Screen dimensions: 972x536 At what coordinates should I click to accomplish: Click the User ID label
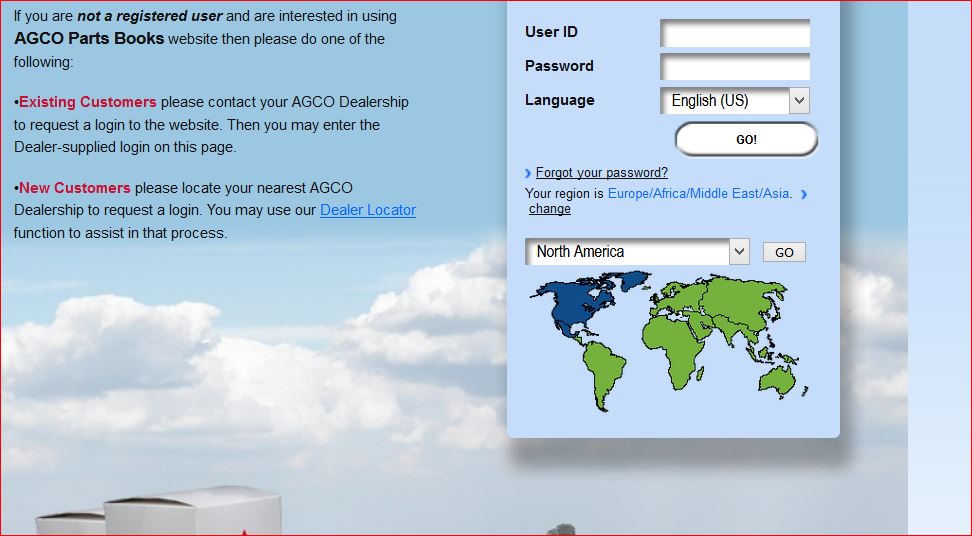pos(551,32)
